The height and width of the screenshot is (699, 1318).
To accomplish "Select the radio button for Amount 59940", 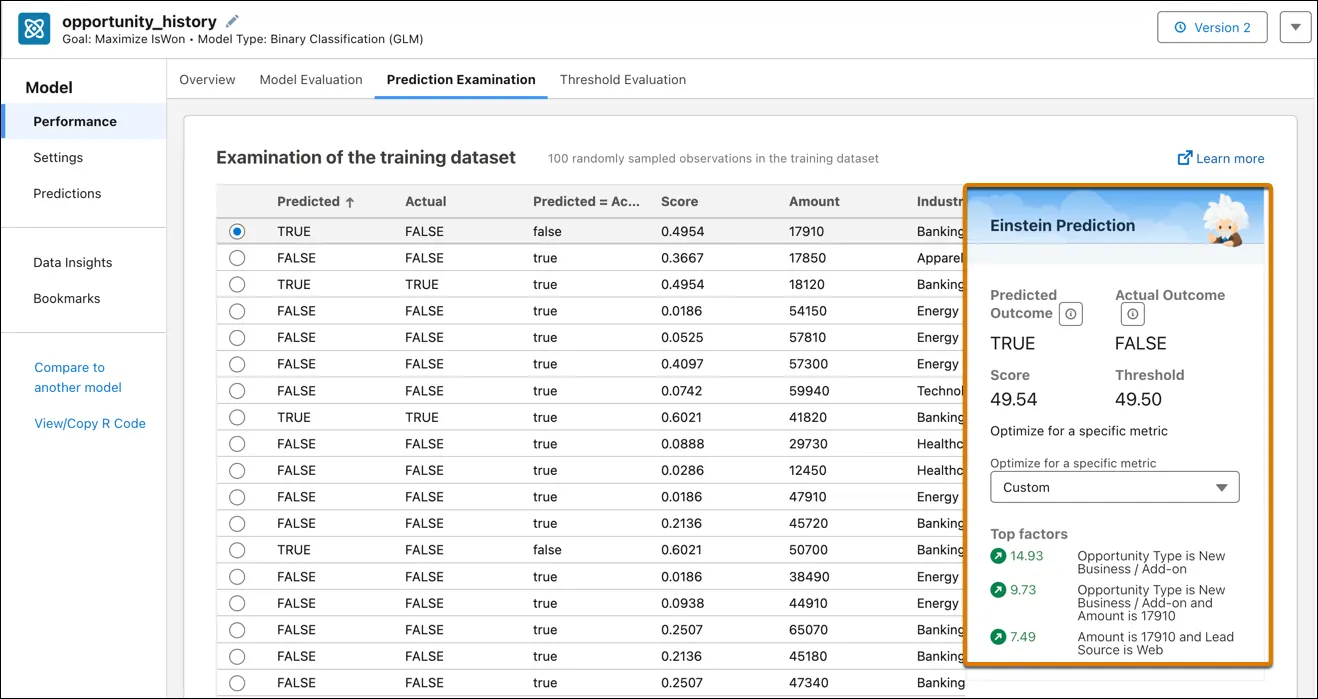I will 237,391.
